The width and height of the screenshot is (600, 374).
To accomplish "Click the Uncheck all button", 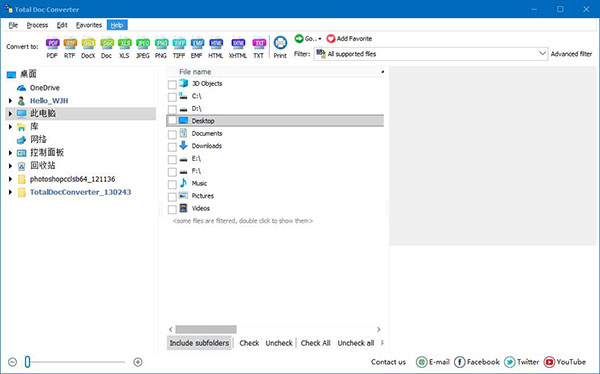I will tap(355, 343).
